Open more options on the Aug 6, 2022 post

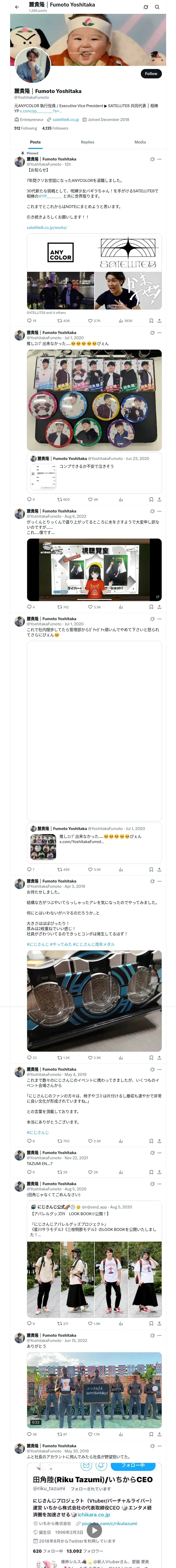(160, 511)
